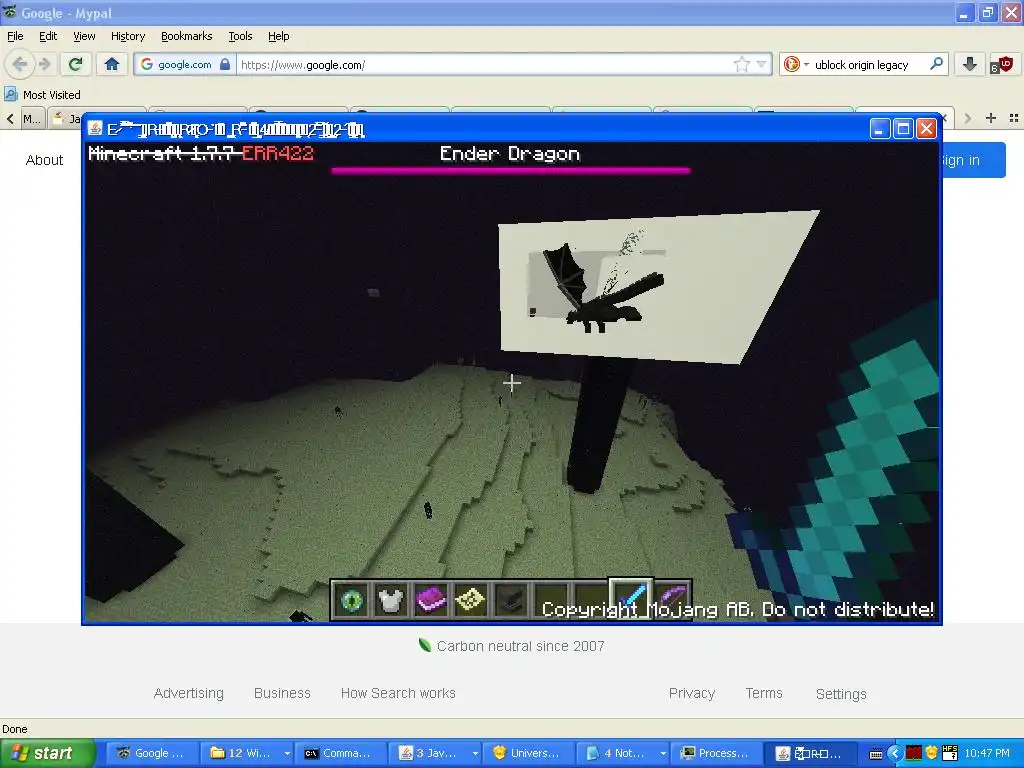This screenshot has height=768, width=1024.
Task: Select the anvil slot in hotbar
Action: click(510, 600)
